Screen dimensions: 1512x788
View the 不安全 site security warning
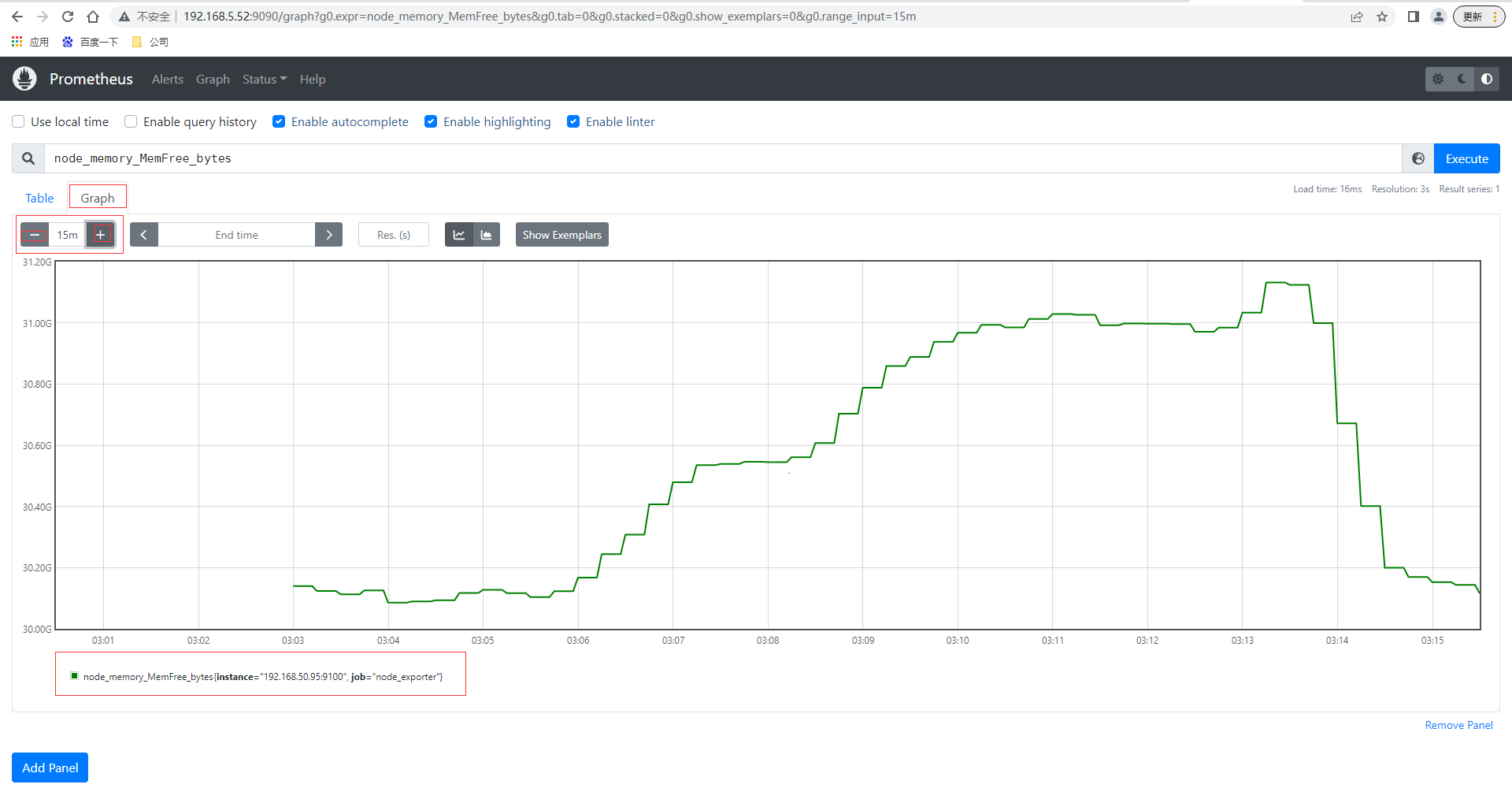tap(145, 17)
